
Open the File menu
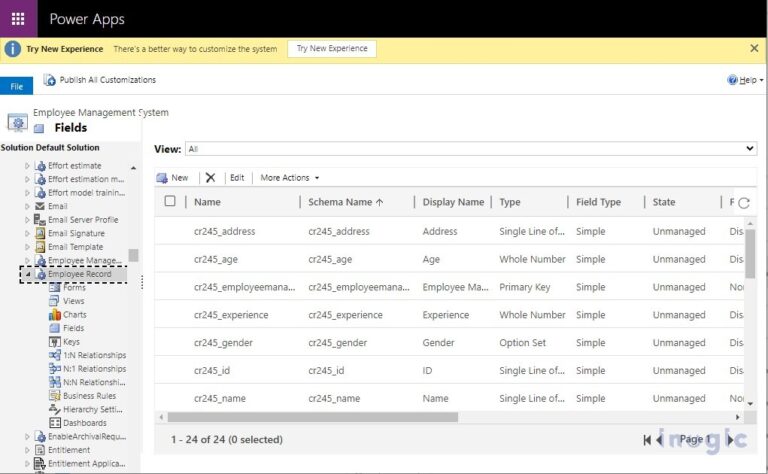[16, 87]
